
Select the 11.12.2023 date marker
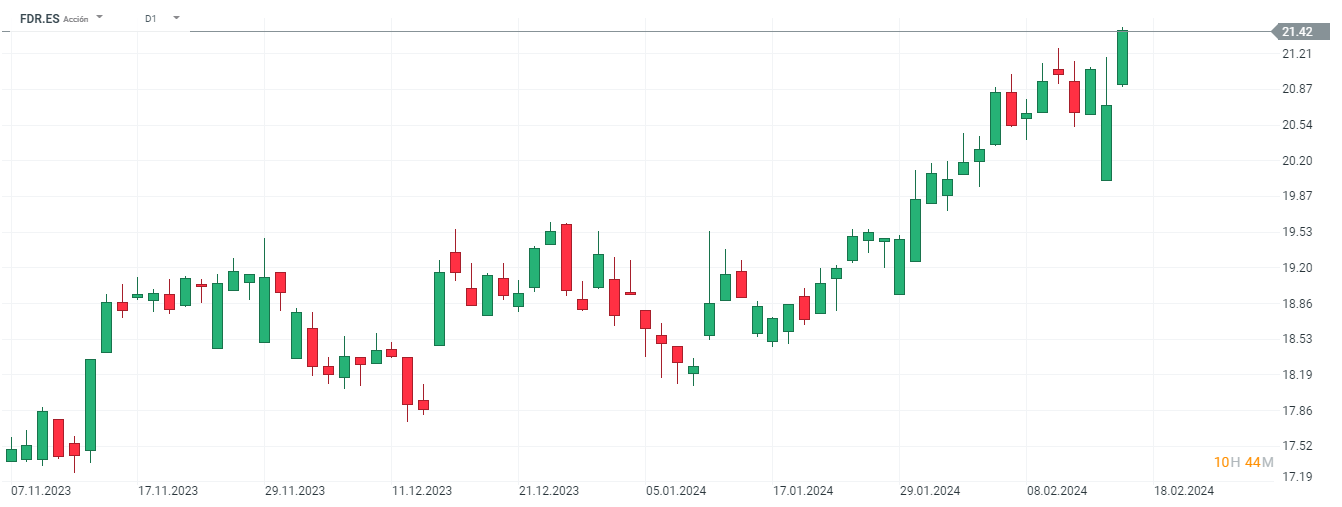tap(422, 491)
